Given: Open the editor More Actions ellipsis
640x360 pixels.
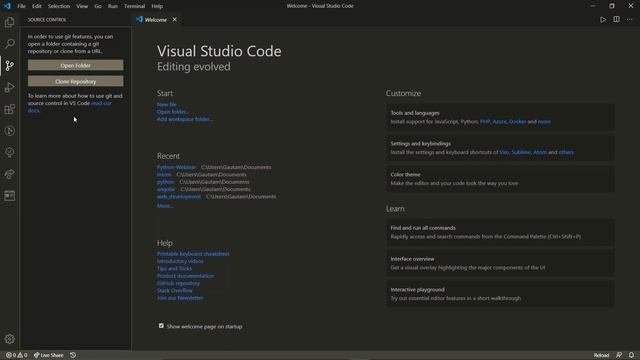Looking at the screenshot, I should click(630, 20).
